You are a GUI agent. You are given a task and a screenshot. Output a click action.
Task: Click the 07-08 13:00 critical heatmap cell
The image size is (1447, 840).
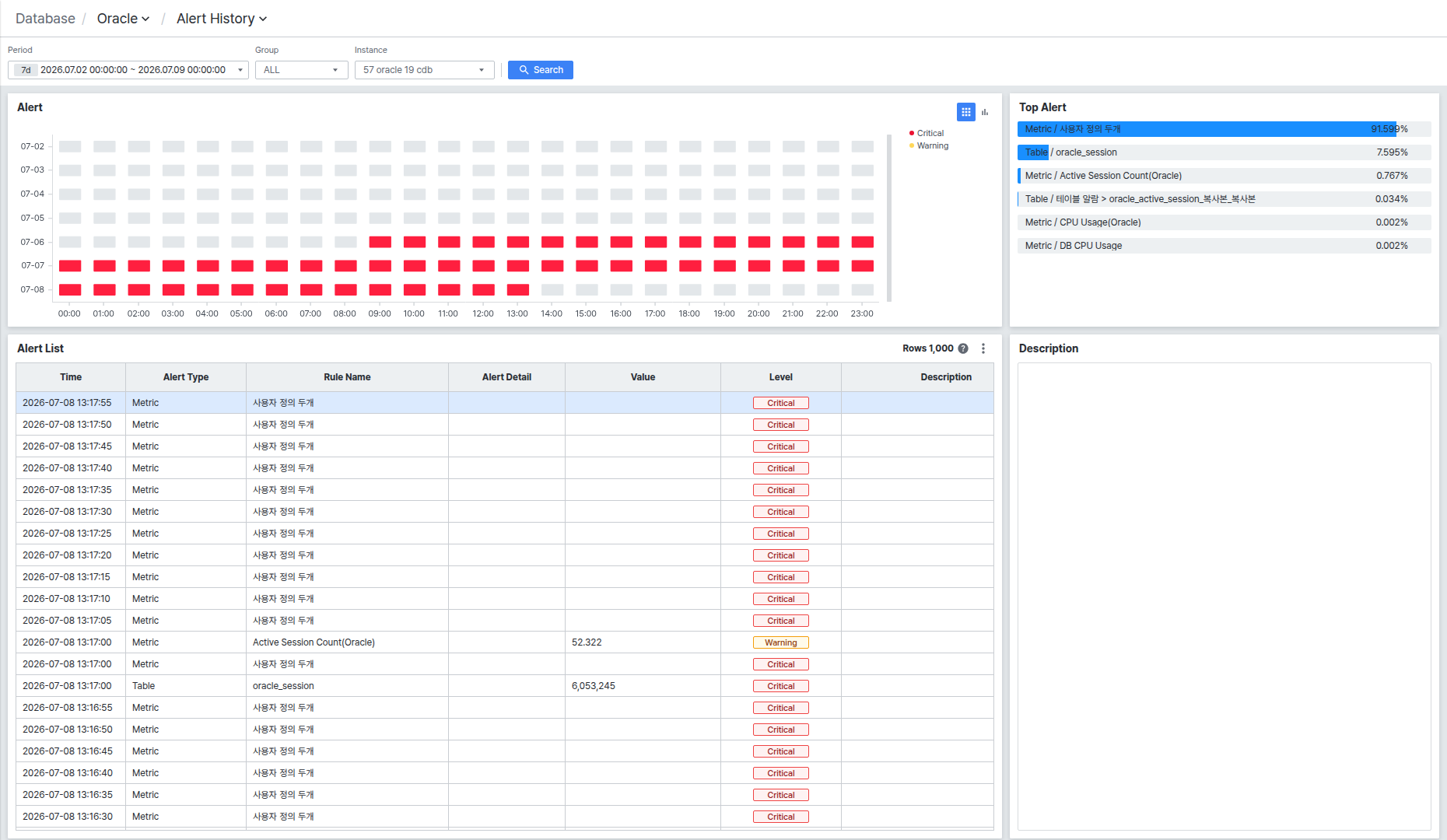(517, 290)
